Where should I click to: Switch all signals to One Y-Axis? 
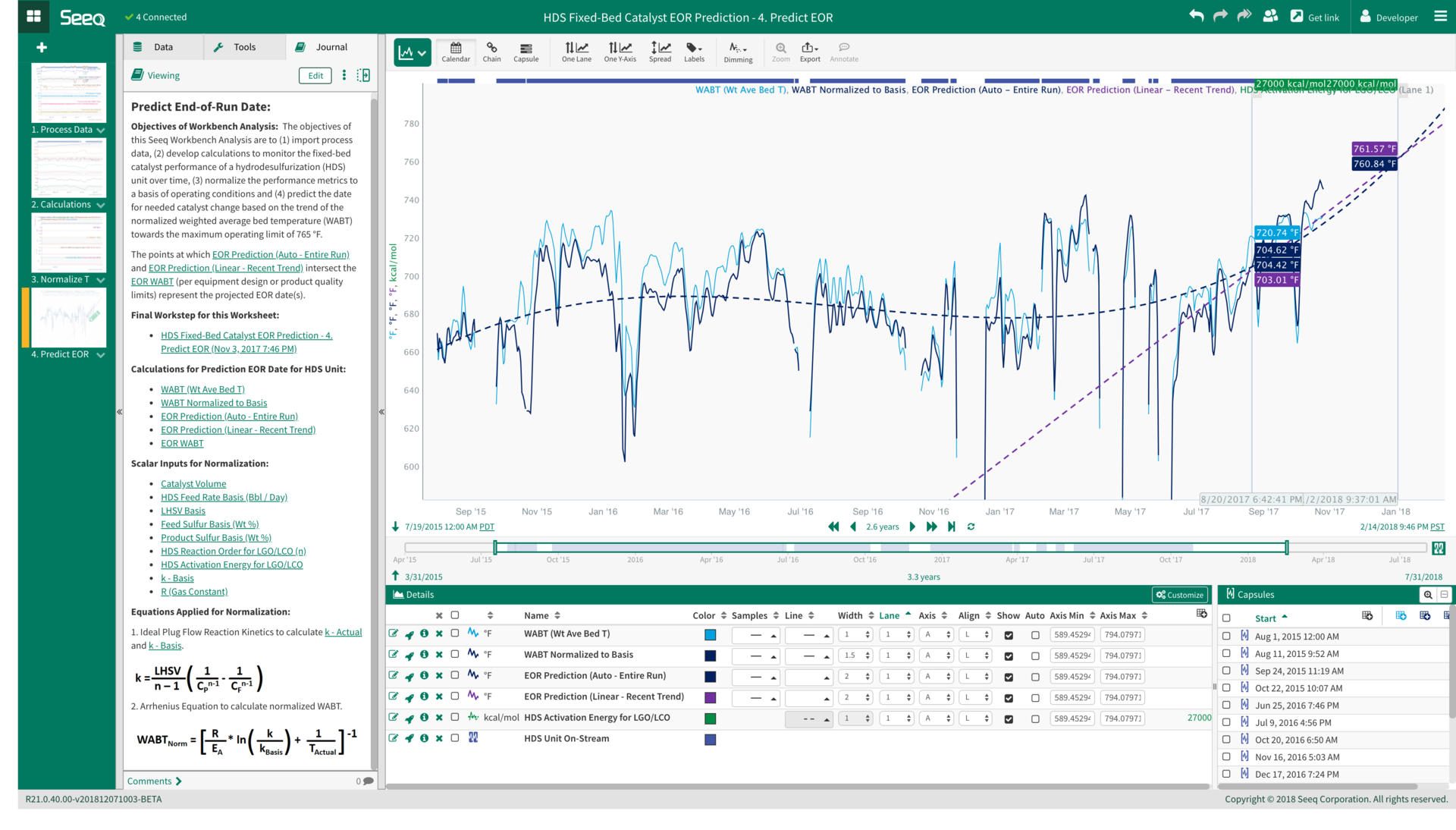620,52
